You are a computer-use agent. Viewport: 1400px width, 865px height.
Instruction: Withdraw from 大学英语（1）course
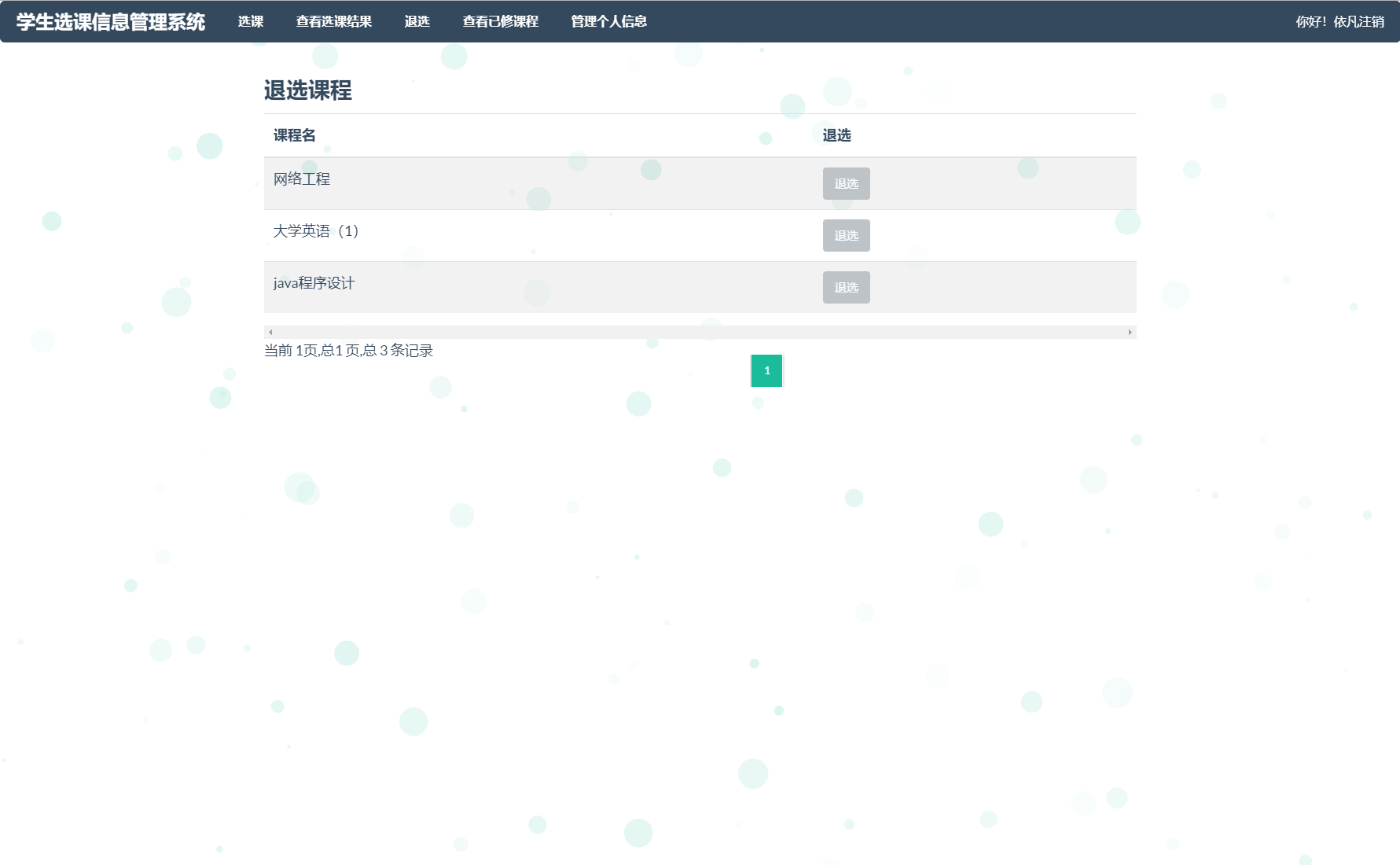[x=846, y=235]
